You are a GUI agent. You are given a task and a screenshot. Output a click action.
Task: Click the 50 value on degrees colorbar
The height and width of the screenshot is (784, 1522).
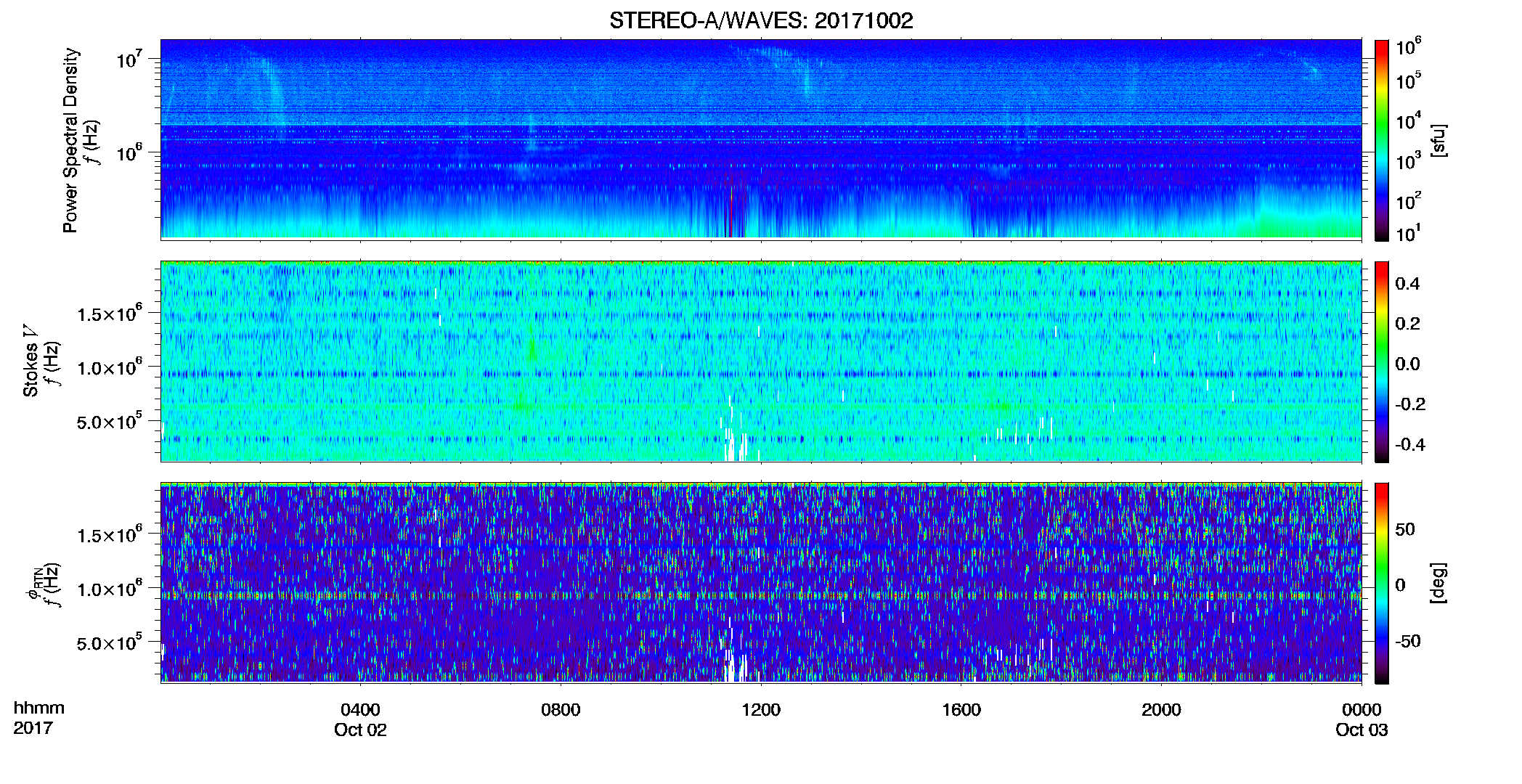click(1405, 529)
